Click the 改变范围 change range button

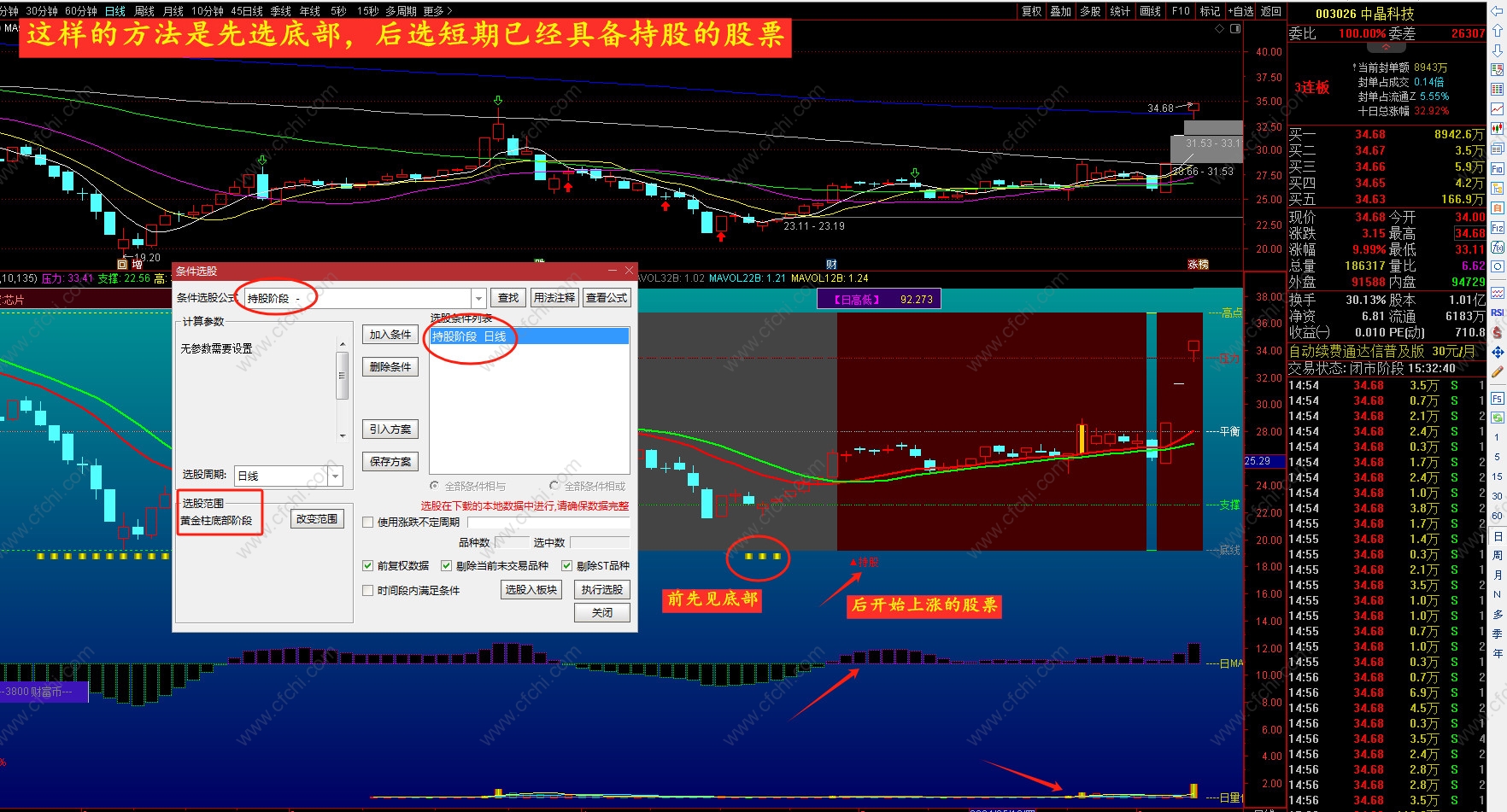point(317,519)
